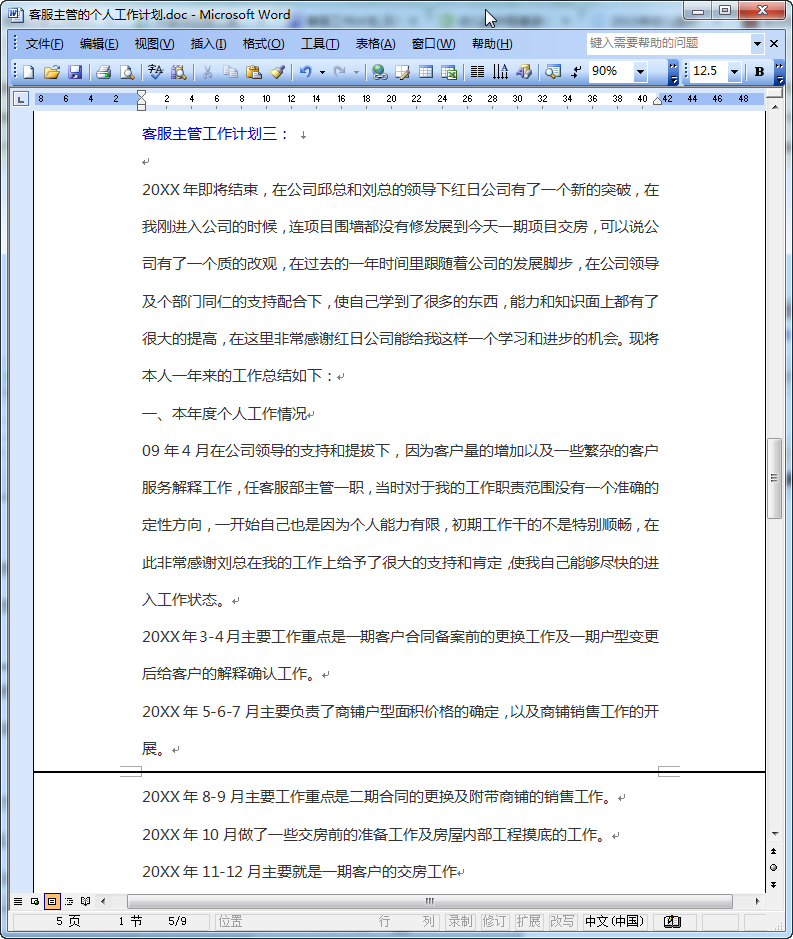Click the tab stop type selector
The height and width of the screenshot is (939, 793).
point(20,99)
